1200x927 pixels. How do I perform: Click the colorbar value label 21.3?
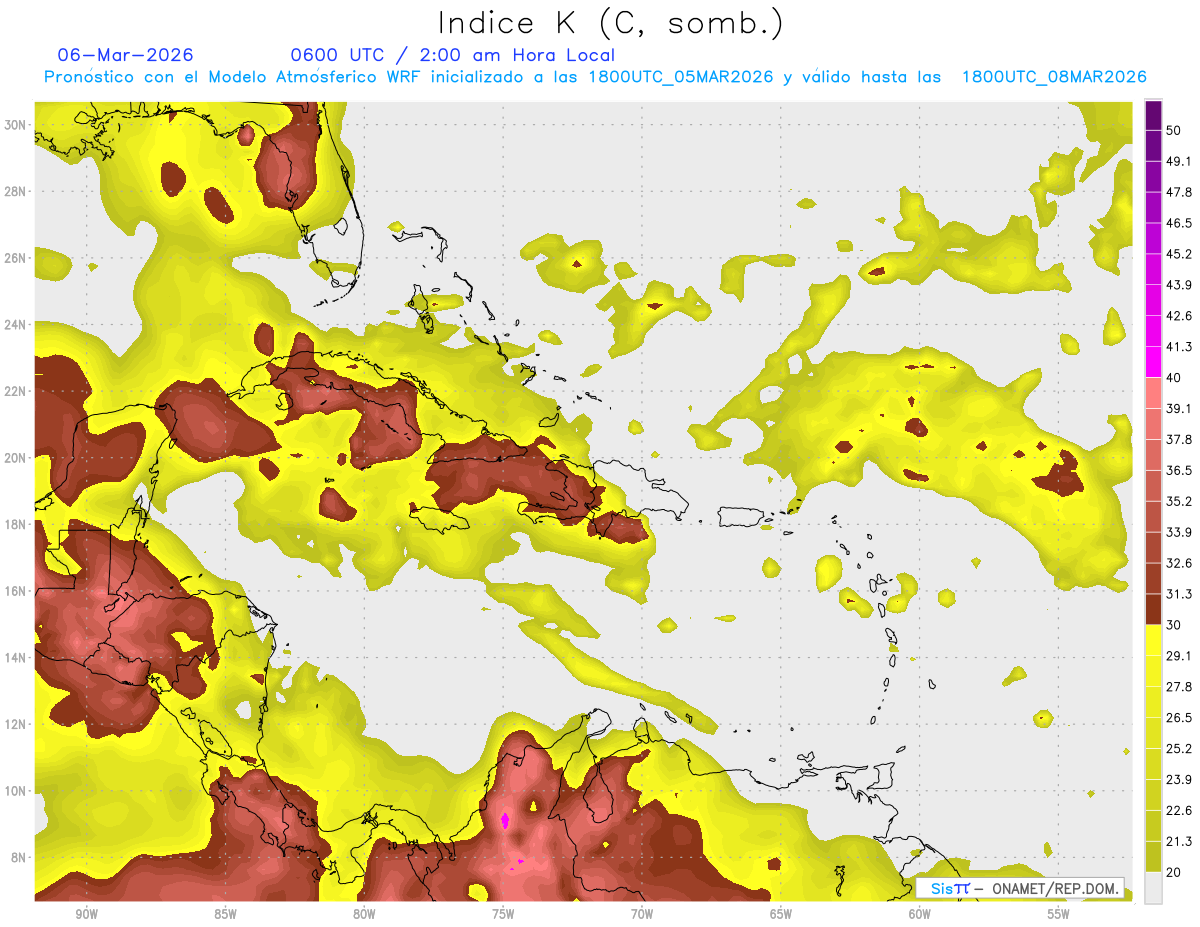coord(1179,841)
